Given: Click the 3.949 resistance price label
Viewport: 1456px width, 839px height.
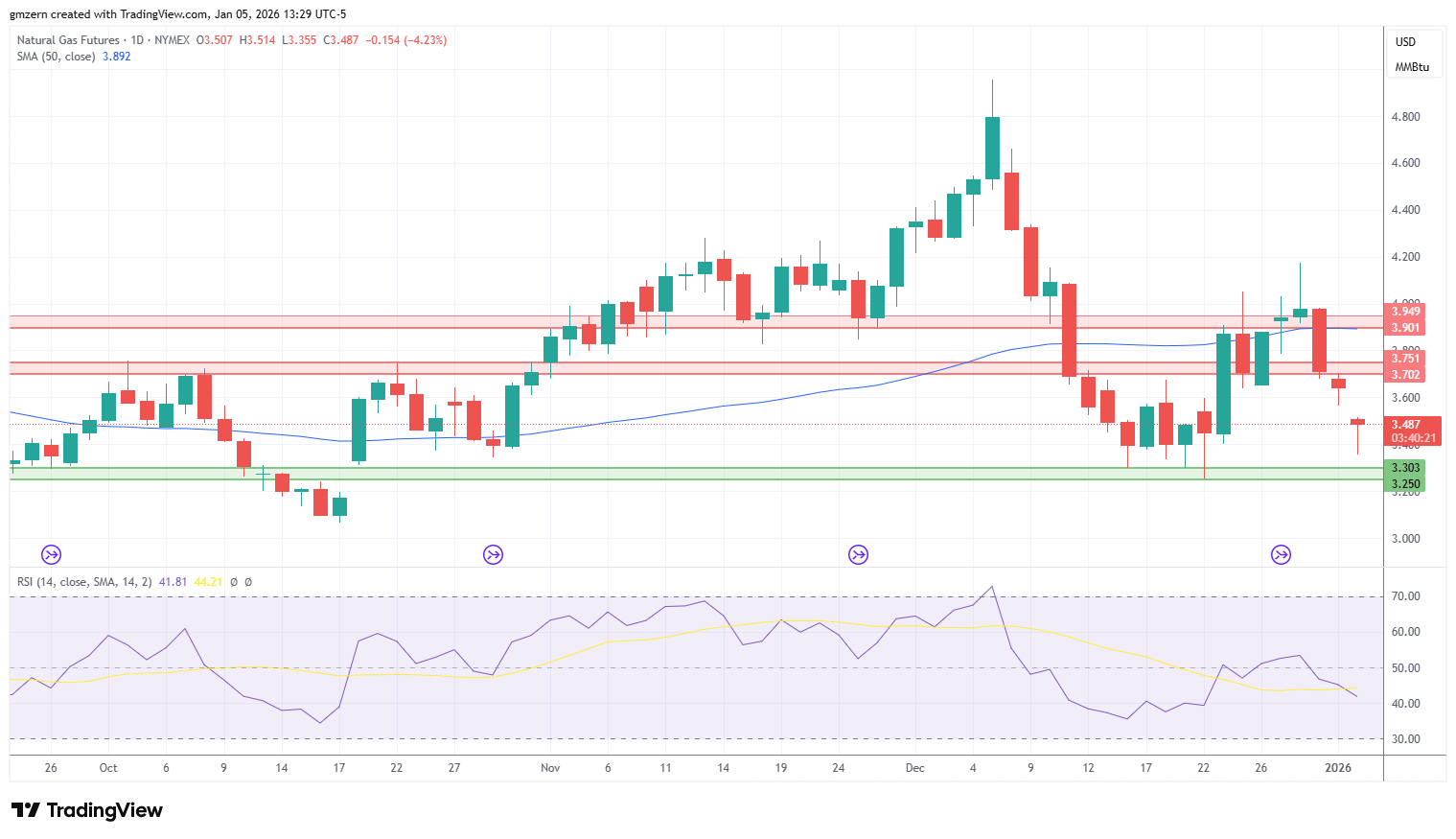Looking at the screenshot, I should [x=1406, y=312].
